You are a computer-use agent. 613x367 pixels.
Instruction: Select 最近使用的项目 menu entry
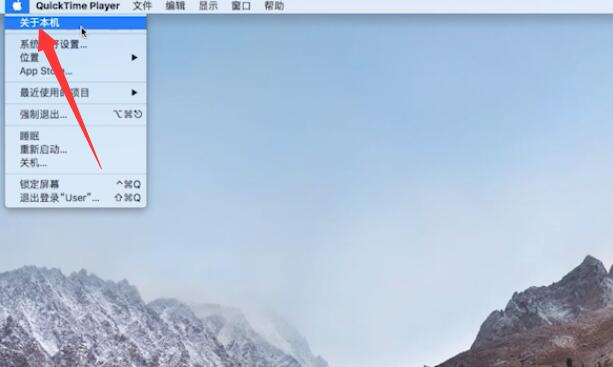tap(76, 93)
